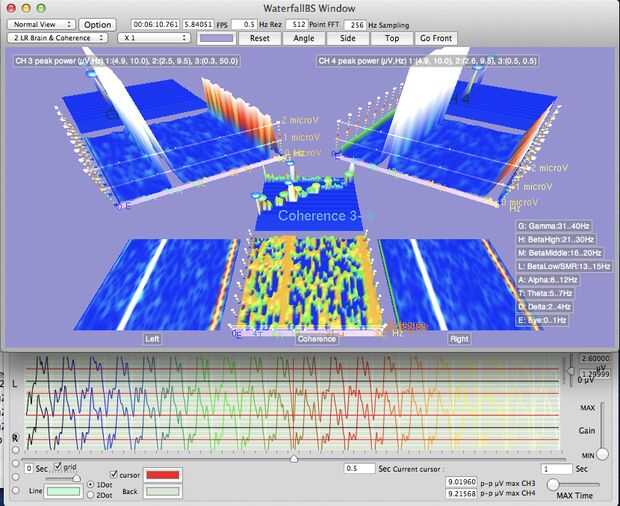Switch to the Side view
The image size is (620, 506).
pos(348,38)
